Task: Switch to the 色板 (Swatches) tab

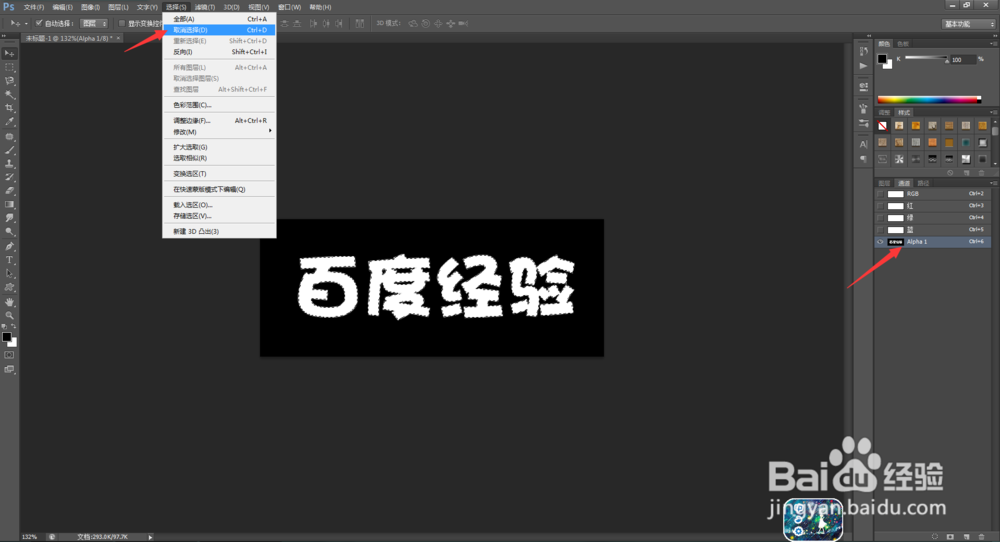Action: 902,44
